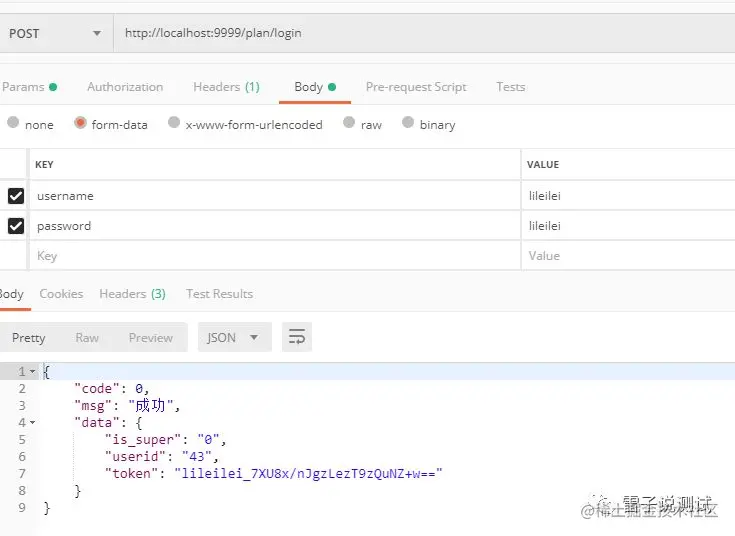Click the VALUE column header

tap(543, 165)
